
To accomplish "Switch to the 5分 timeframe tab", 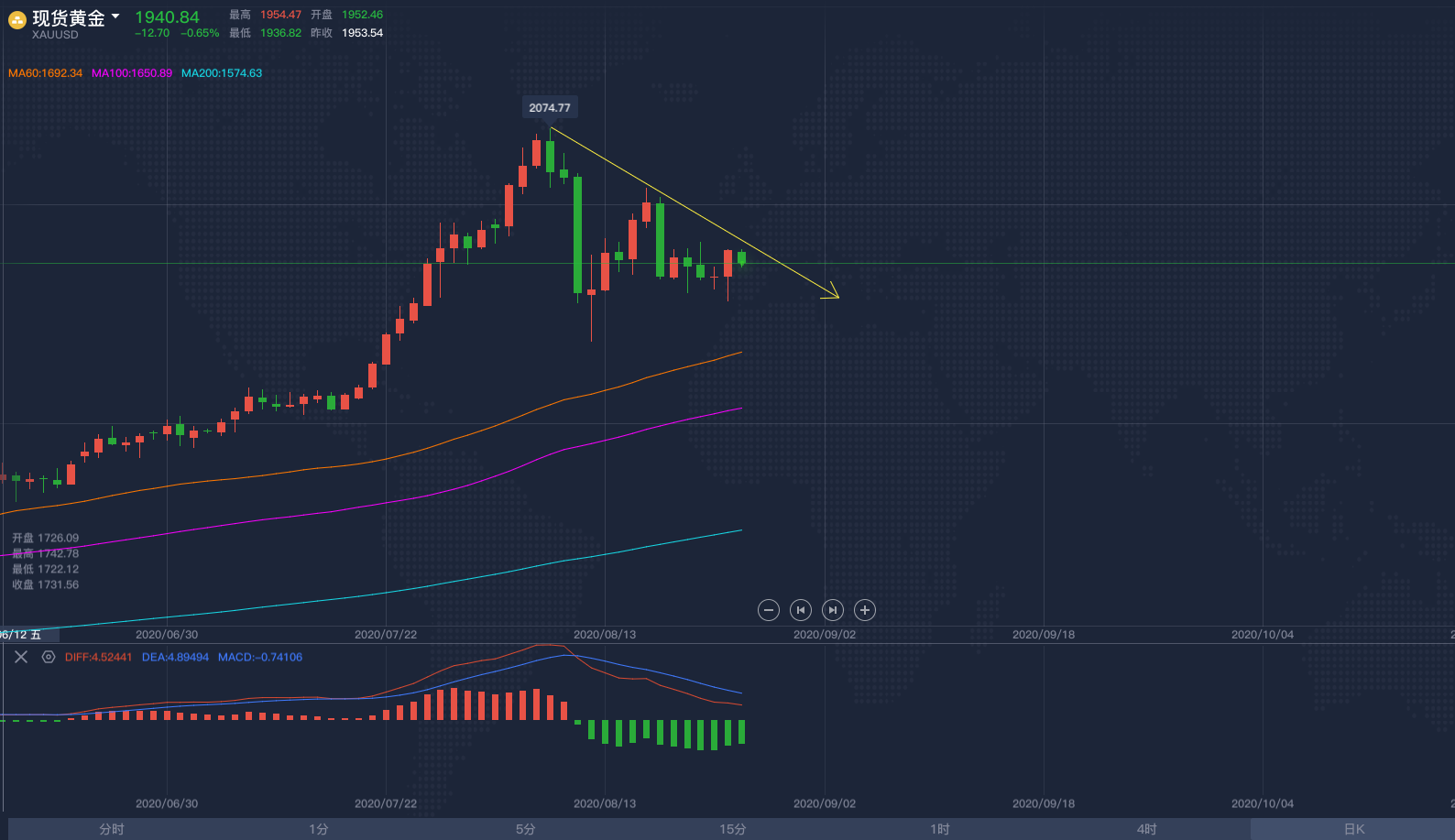I will pyautogui.click(x=526, y=829).
